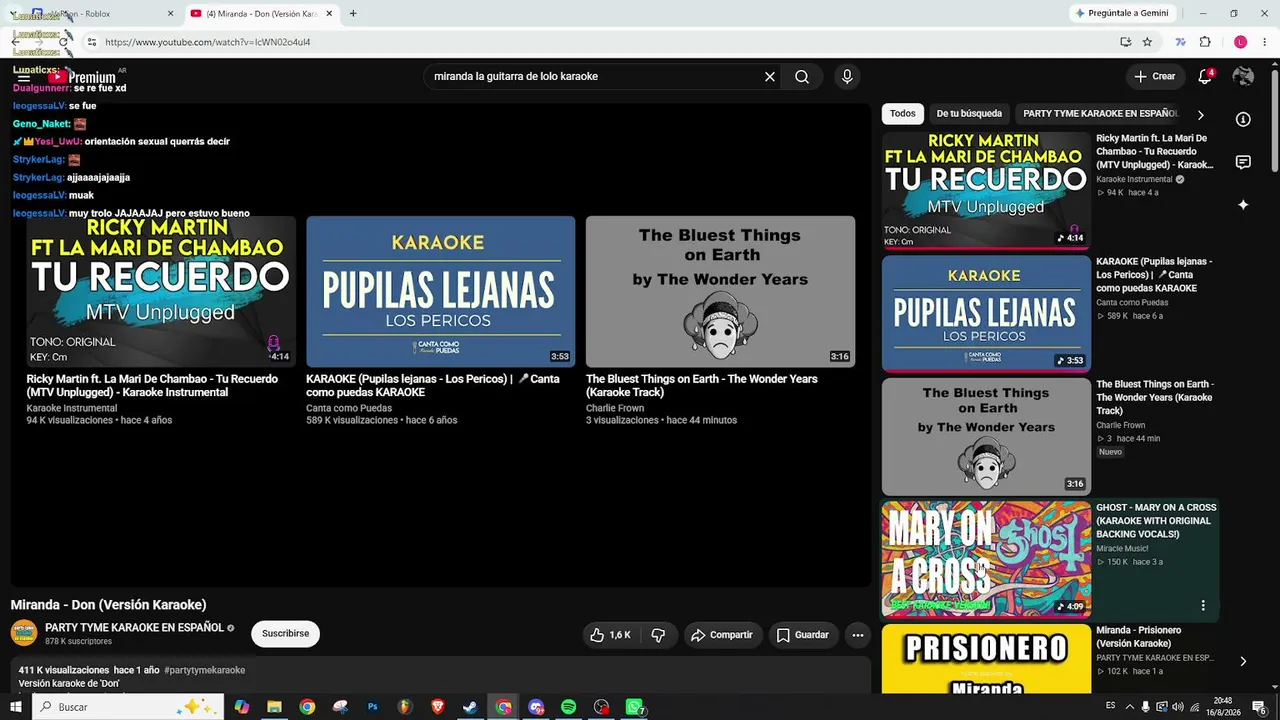The width and height of the screenshot is (1280, 720).
Task: Open WhatsApp from the taskbar
Action: click(633, 707)
